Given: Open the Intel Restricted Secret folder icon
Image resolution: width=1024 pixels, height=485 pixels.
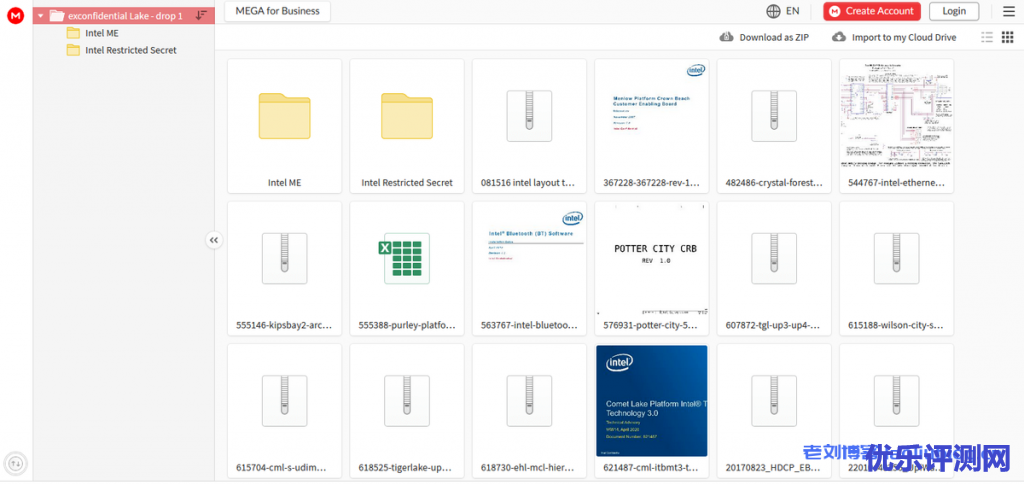Looking at the screenshot, I should click(406, 116).
